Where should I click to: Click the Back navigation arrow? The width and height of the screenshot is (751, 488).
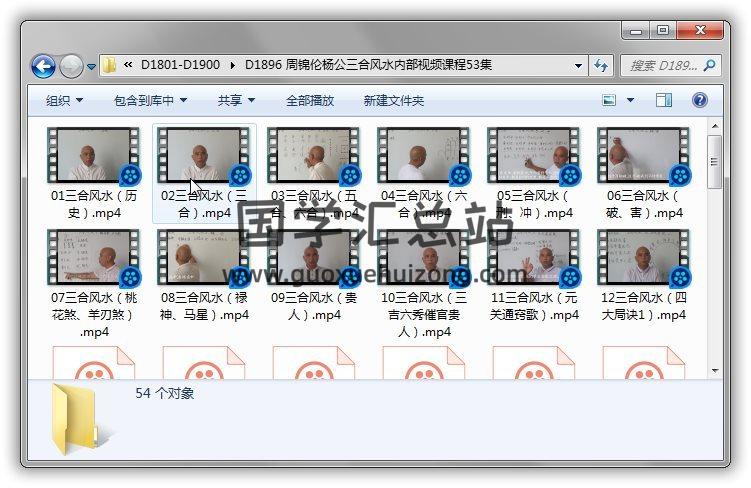coord(43,66)
